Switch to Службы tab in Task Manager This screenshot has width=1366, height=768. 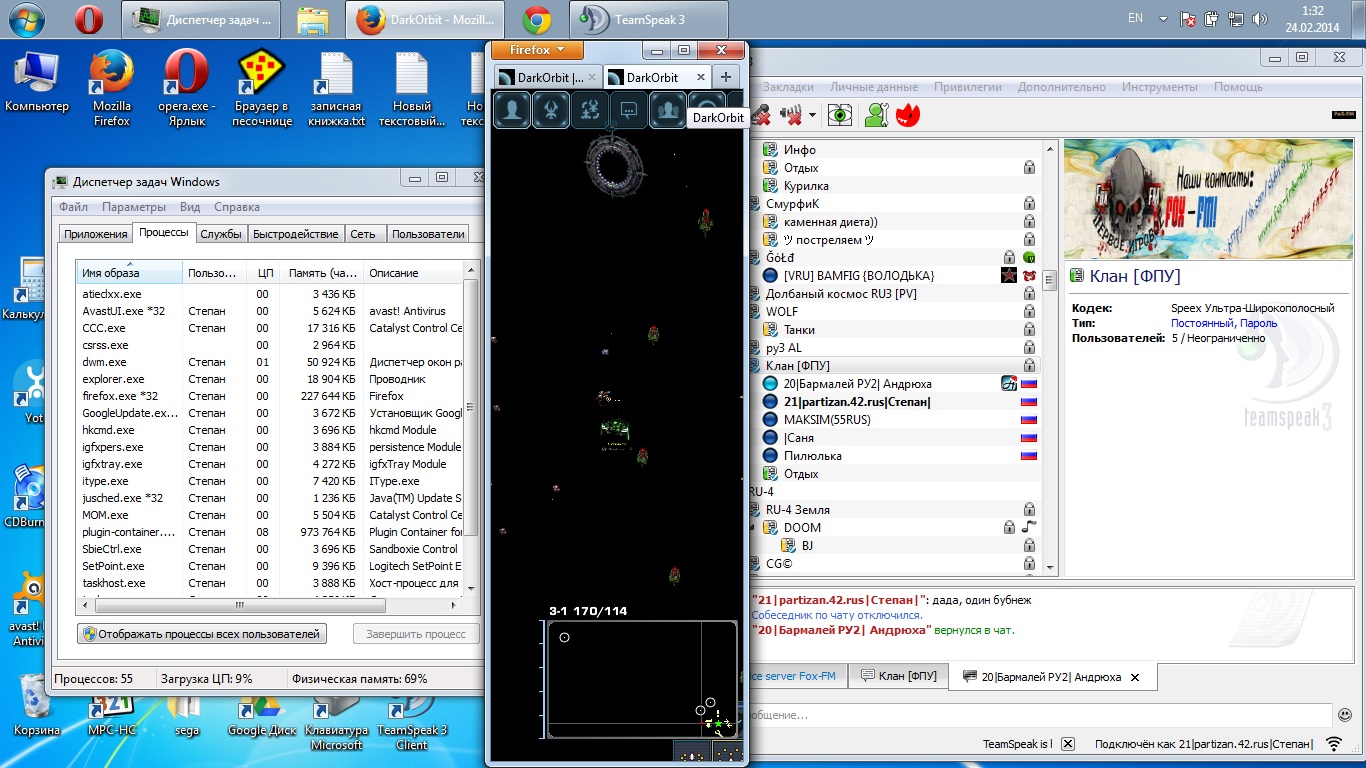221,234
